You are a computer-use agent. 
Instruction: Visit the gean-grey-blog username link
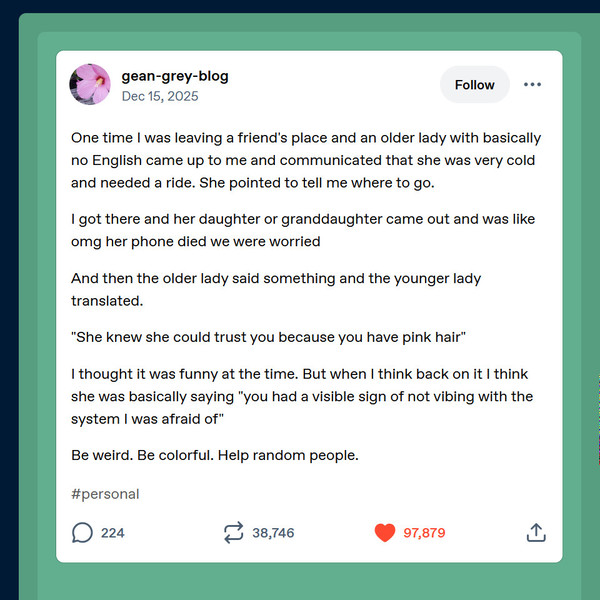tap(175, 76)
